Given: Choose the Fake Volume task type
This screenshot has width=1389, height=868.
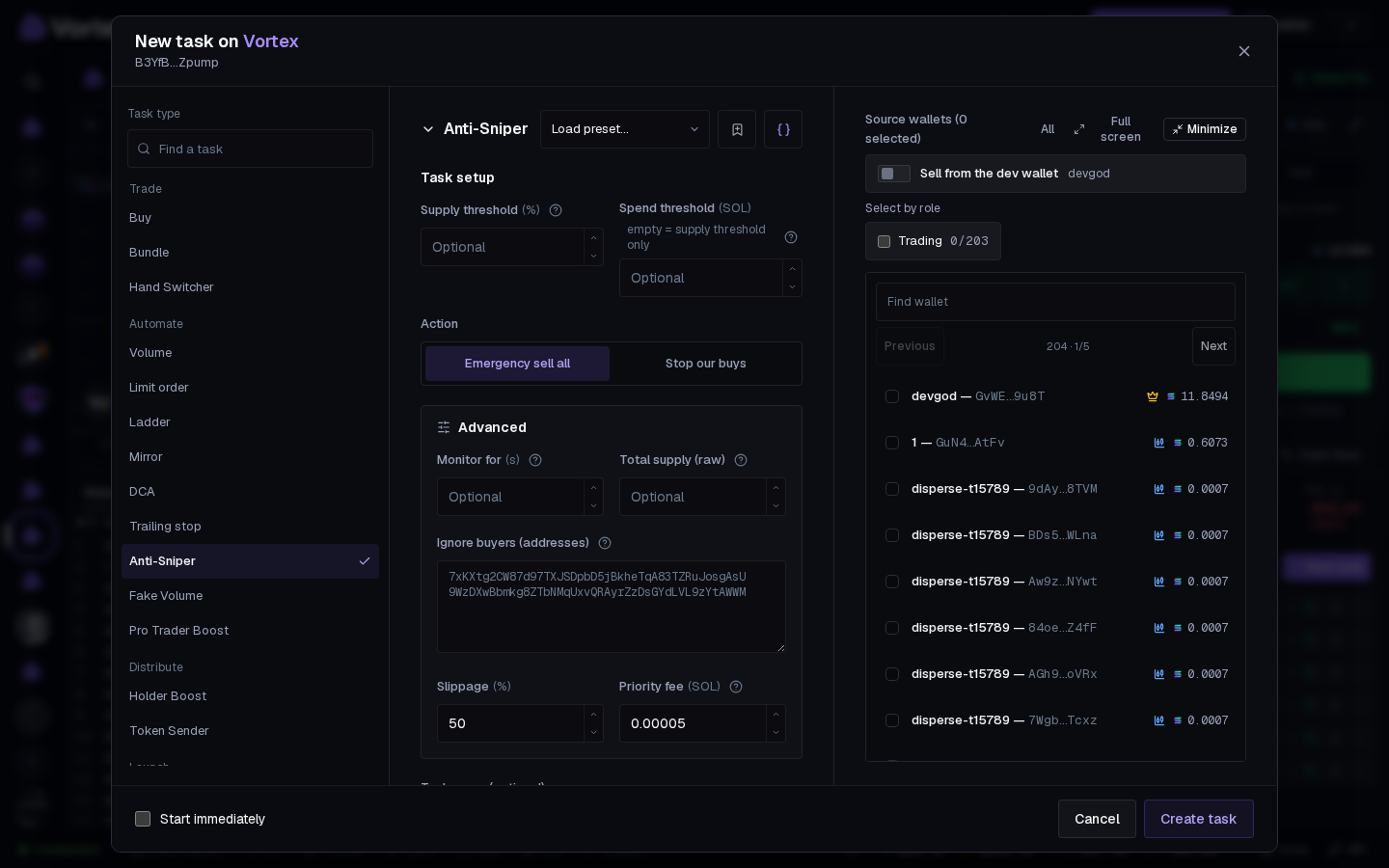Looking at the screenshot, I should click(x=251, y=596).
